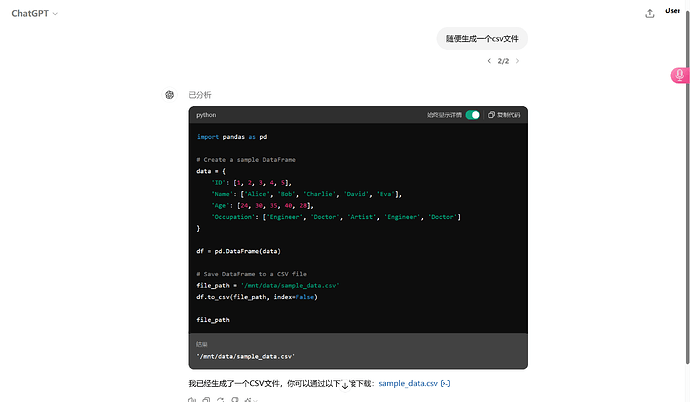Click the pink microphone voice icon

[679, 75]
